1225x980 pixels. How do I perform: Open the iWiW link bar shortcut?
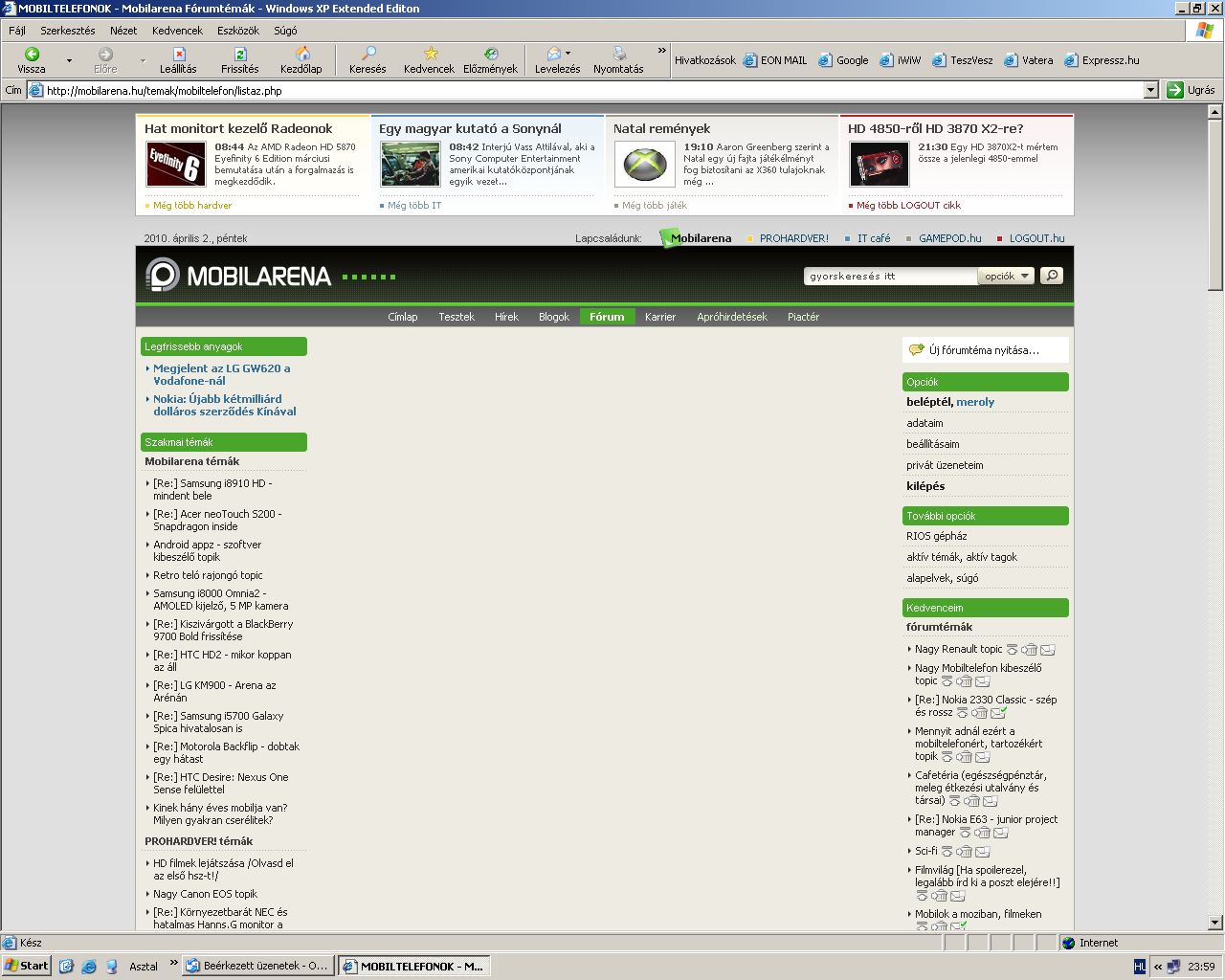click(900, 60)
